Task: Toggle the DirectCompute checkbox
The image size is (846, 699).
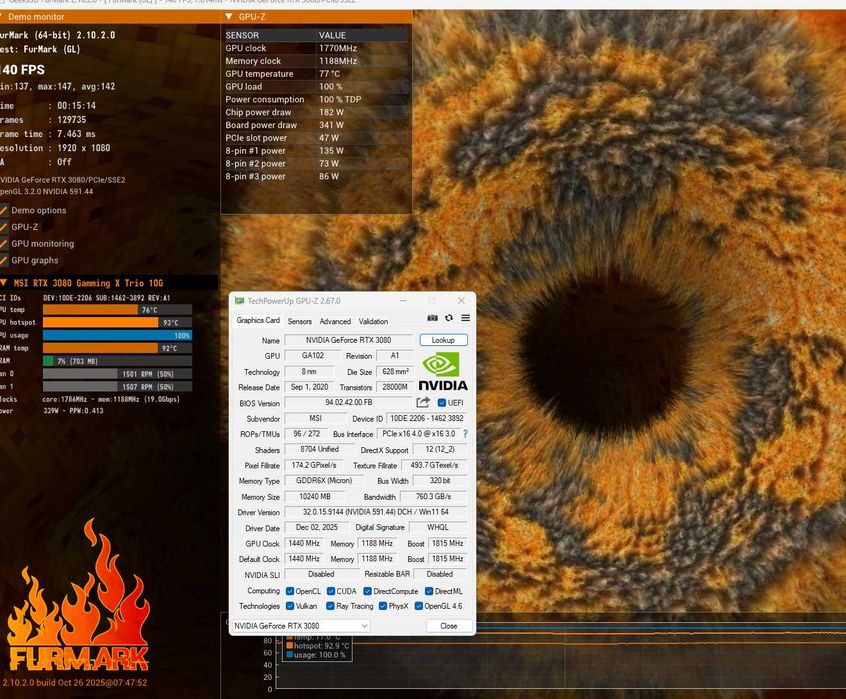Action: [367, 591]
